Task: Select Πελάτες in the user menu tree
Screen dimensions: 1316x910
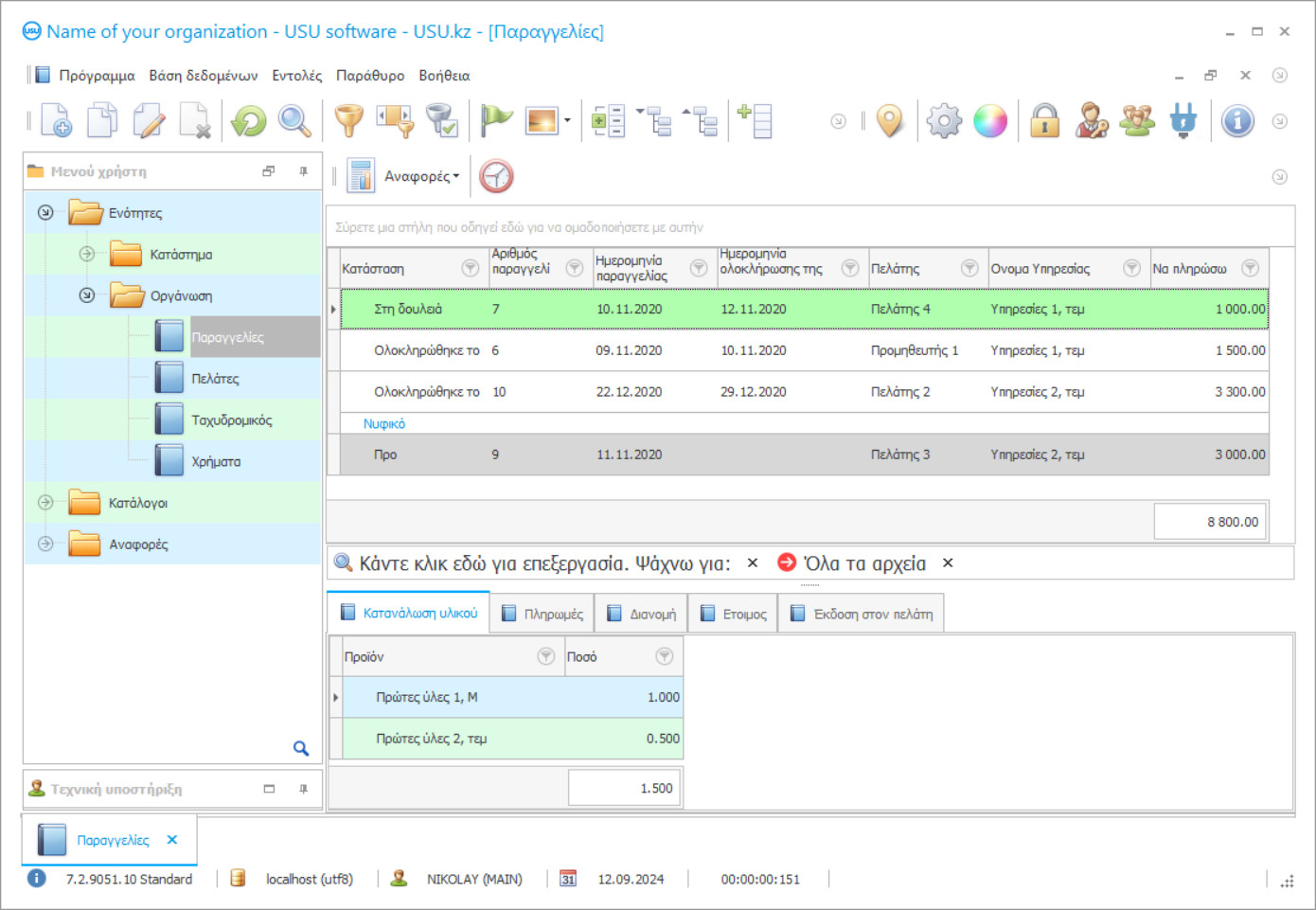Action: click(x=216, y=379)
